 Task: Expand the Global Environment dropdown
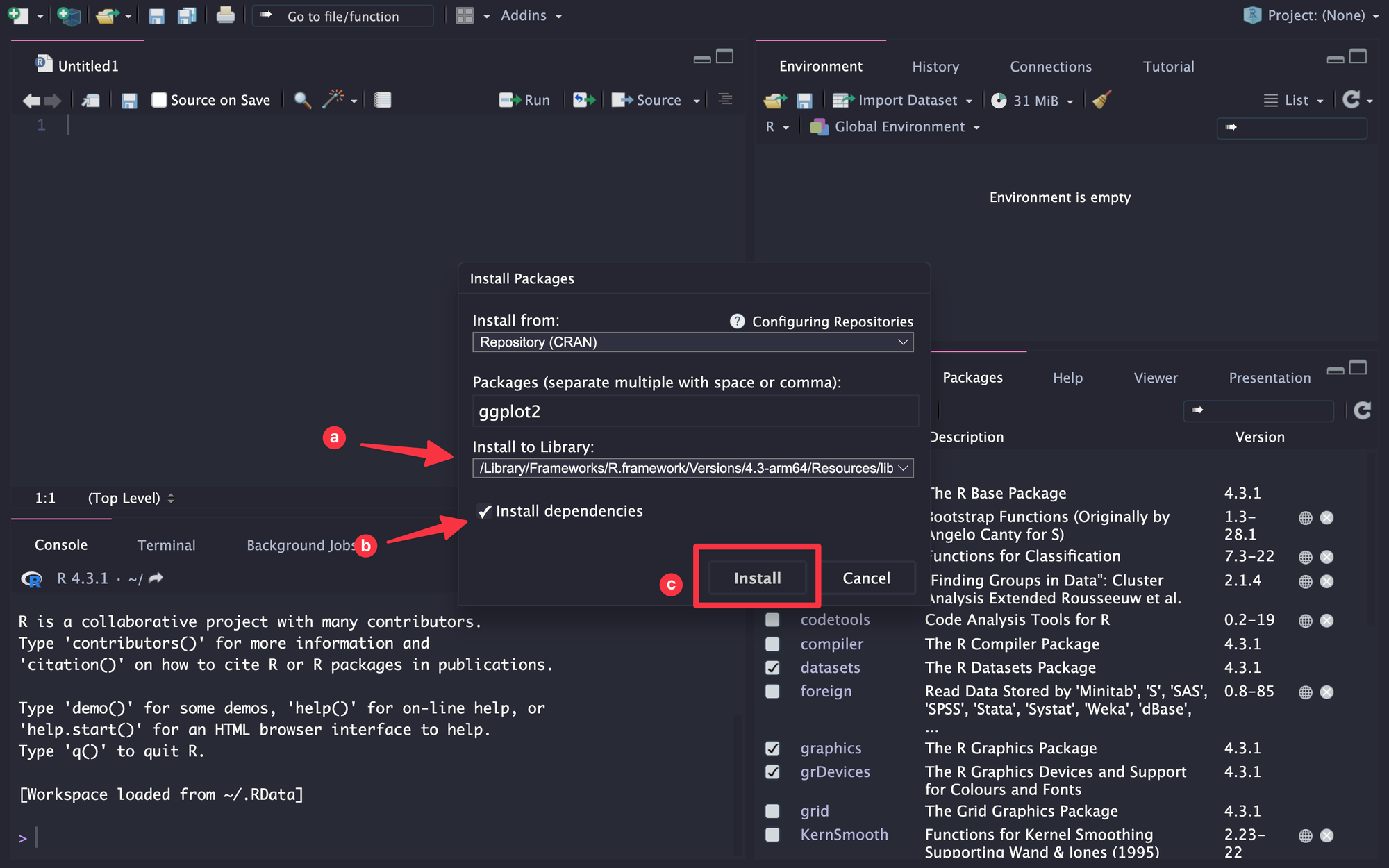coord(978,126)
